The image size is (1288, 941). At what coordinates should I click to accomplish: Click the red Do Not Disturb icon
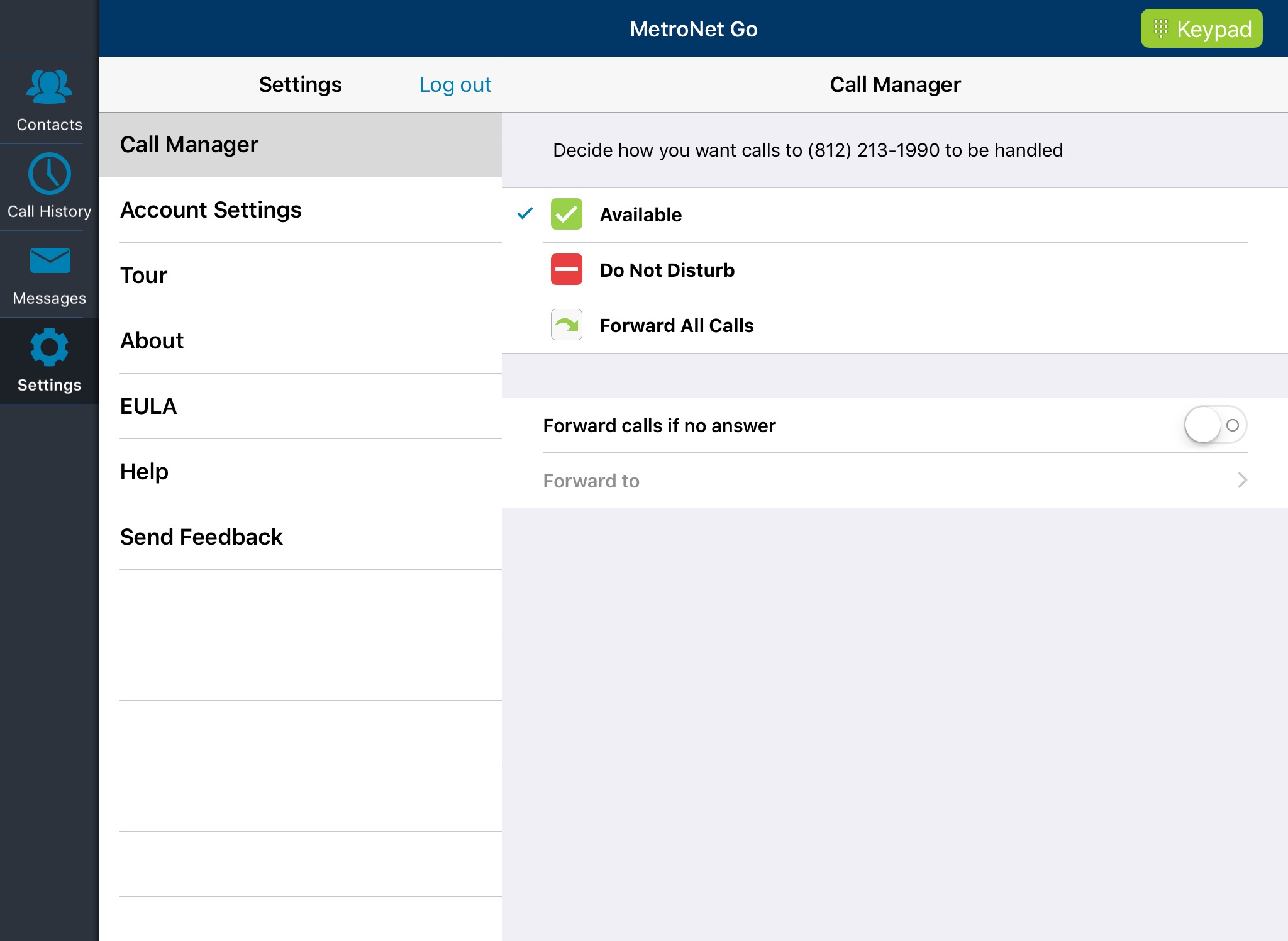tap(566, 270)
